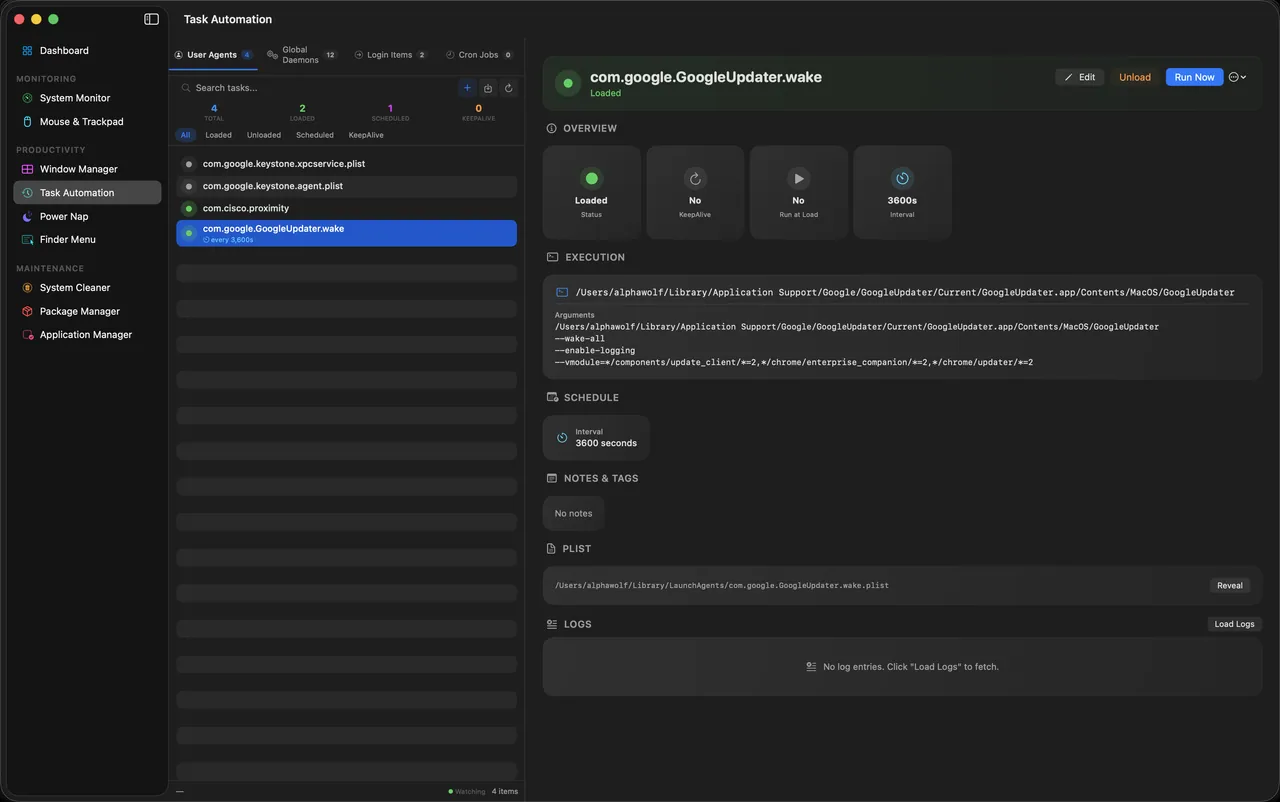The height and width of the screenshot is (802, 1280).
Task: Click the Watching status indicator
Action: pyautogui.click(x=467, y=791)
